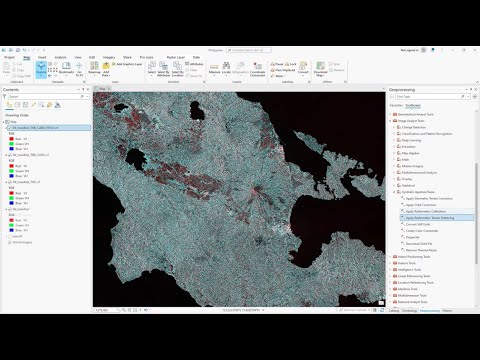Select List By Drawing Order icon
The height and width of the screenshot is (360, 480).
point(9,105)
